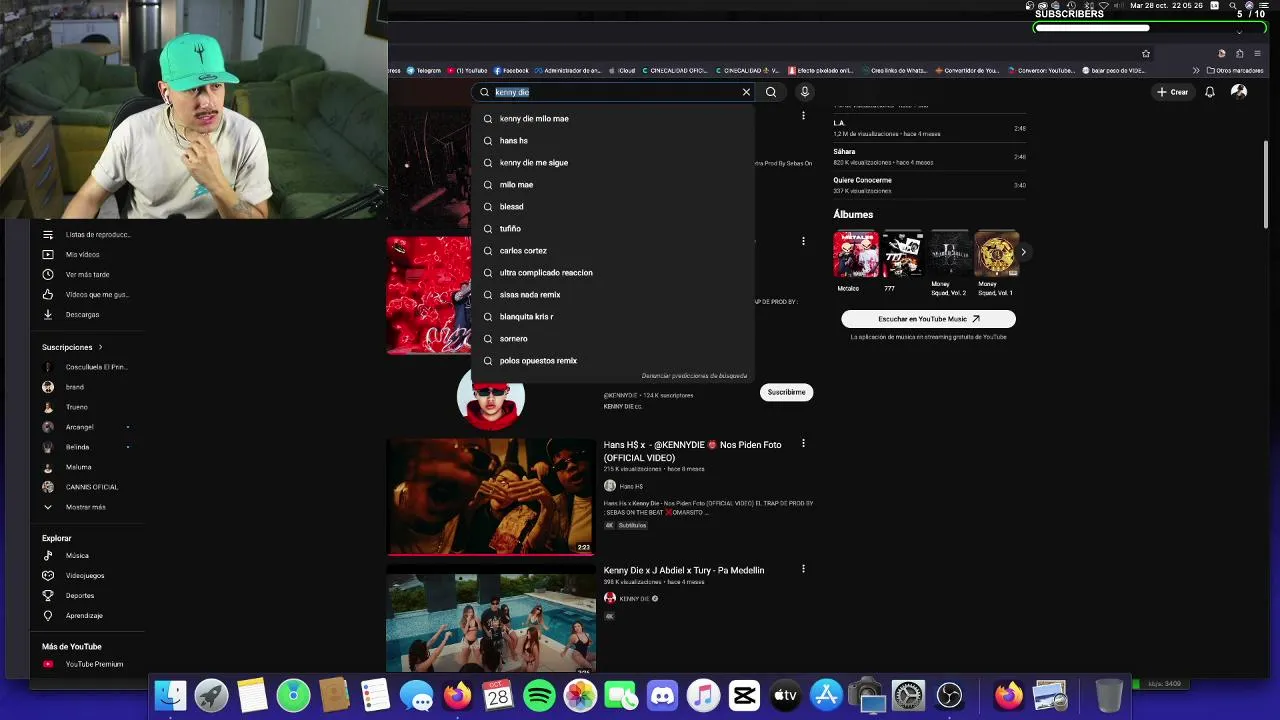Clear the YouTube search box text
This screenshot has width=1280, height=720.
pyautogui.click(x=746, y=92)
